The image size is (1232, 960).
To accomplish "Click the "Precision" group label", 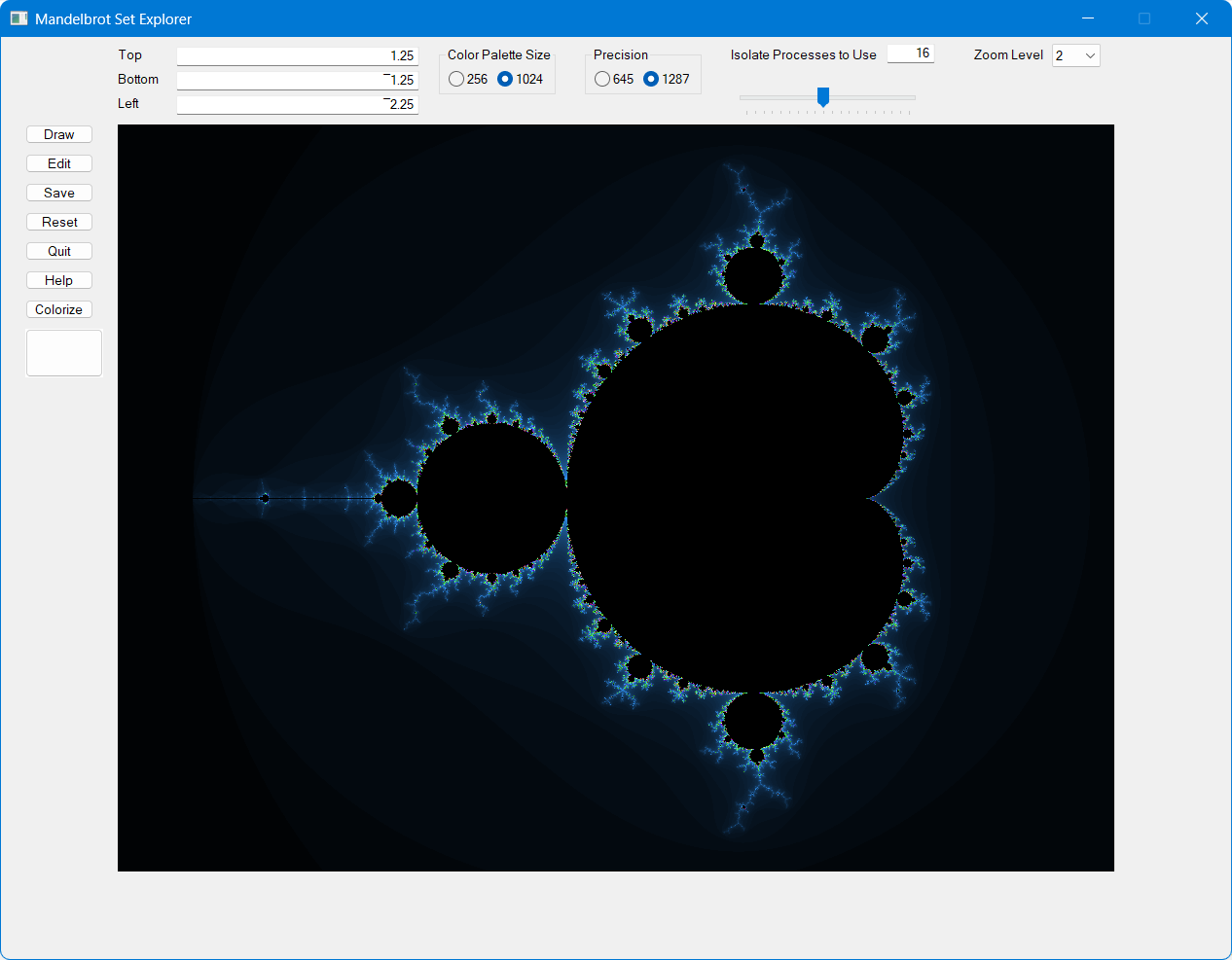I will pyautogui.click(x=621, y=54).
